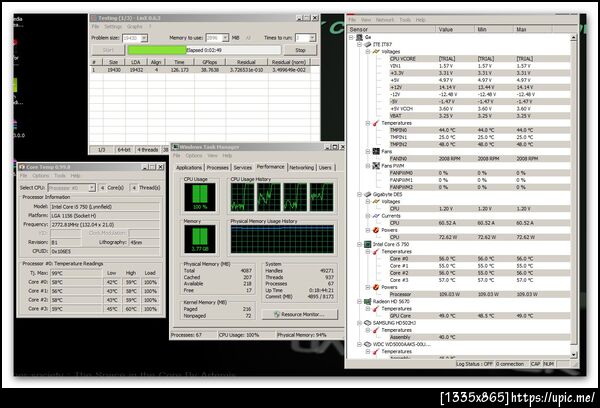Click the Core Temp title bar icon

pos(22,167)
